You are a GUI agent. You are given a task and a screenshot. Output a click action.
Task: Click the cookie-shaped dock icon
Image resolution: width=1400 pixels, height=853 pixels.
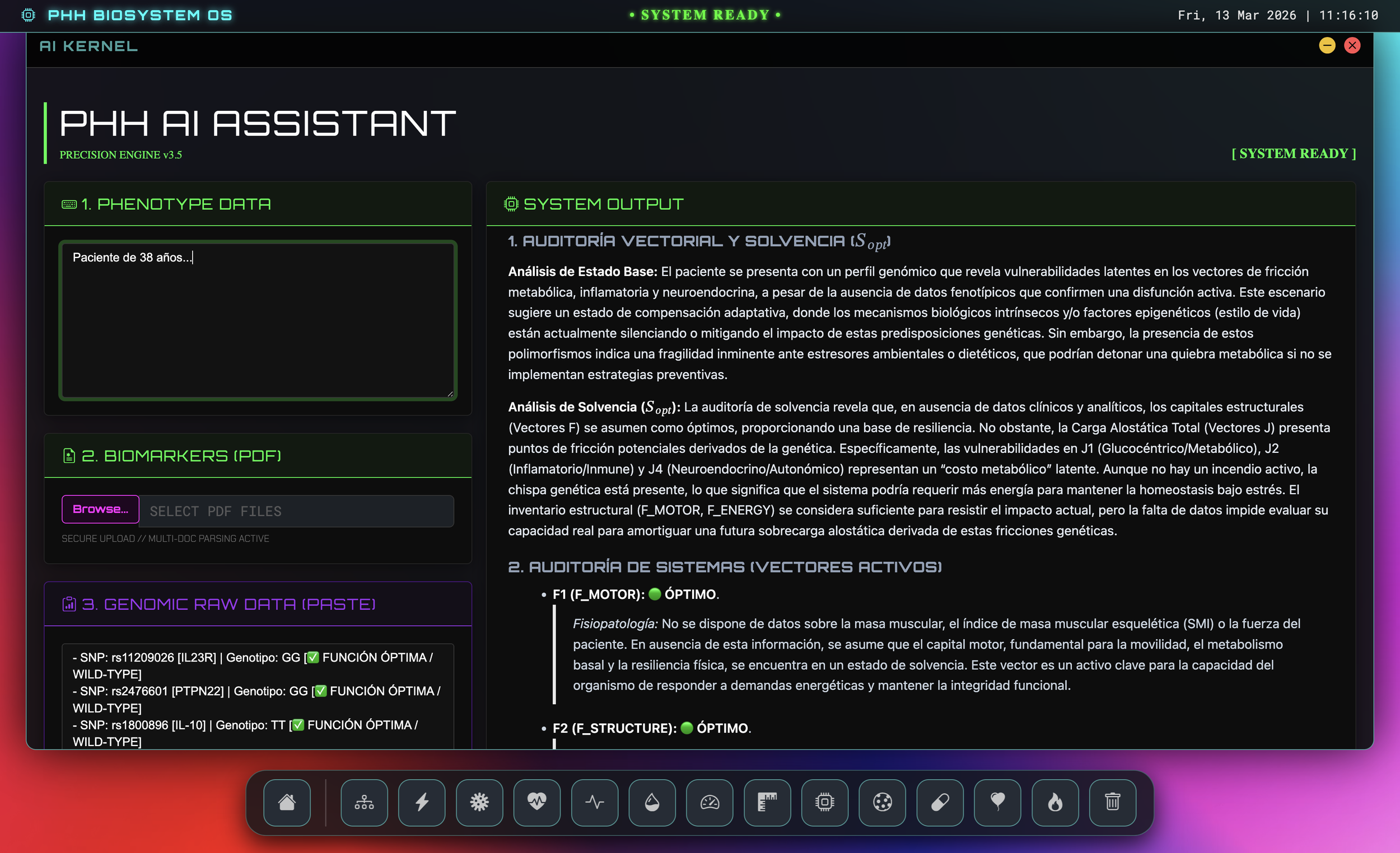pyautogui.click(x=883, y=802)
